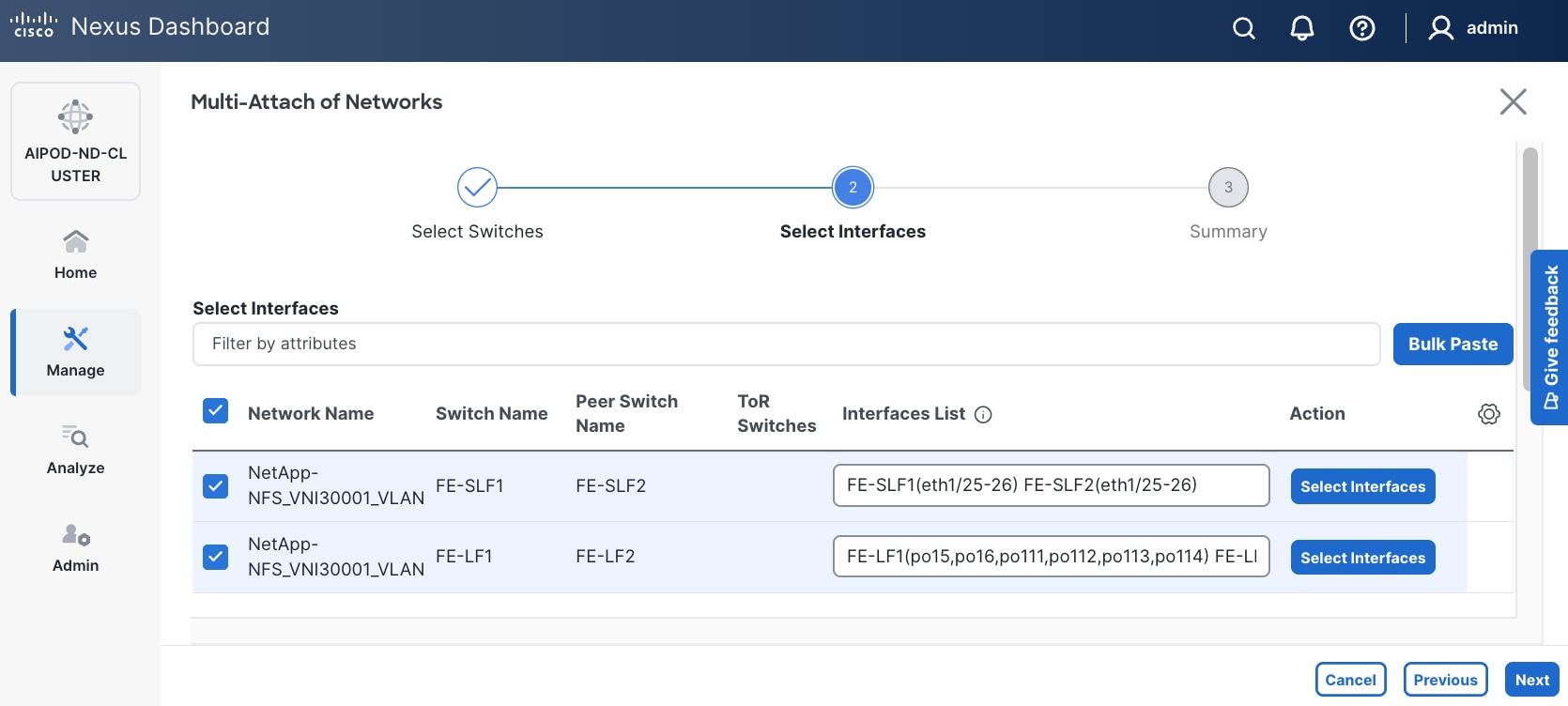1568x706 pixels.
Task: Open the Admin section in sidebar
Action: point(75,547)
